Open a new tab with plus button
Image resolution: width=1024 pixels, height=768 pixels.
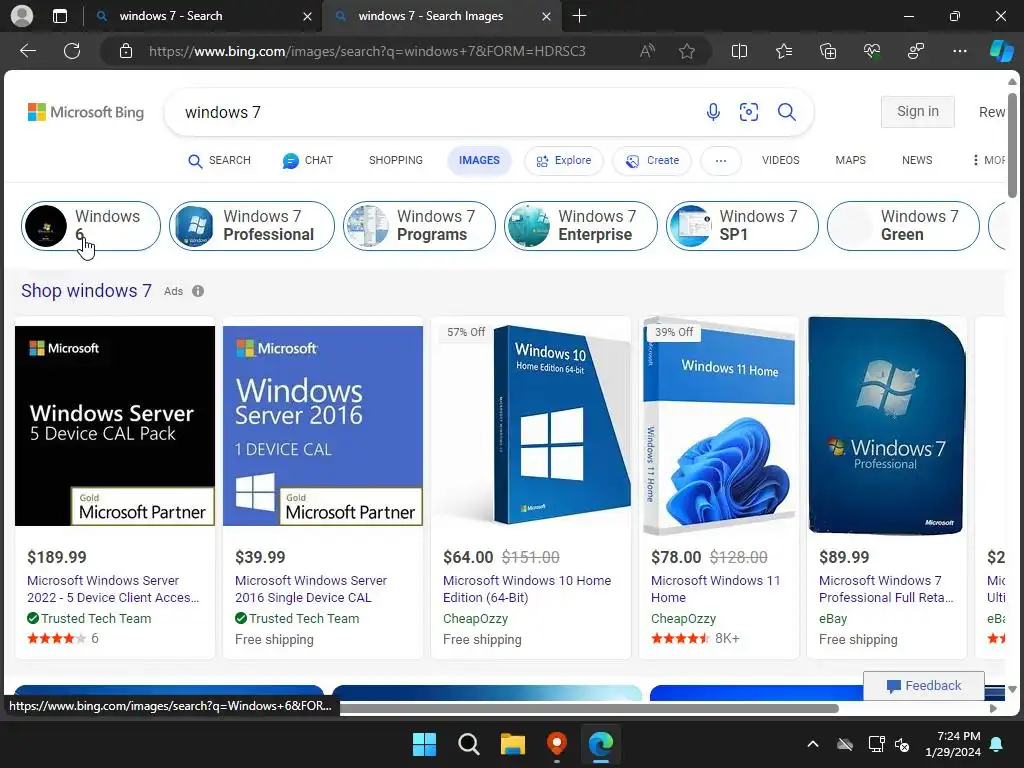pos(579,16)
